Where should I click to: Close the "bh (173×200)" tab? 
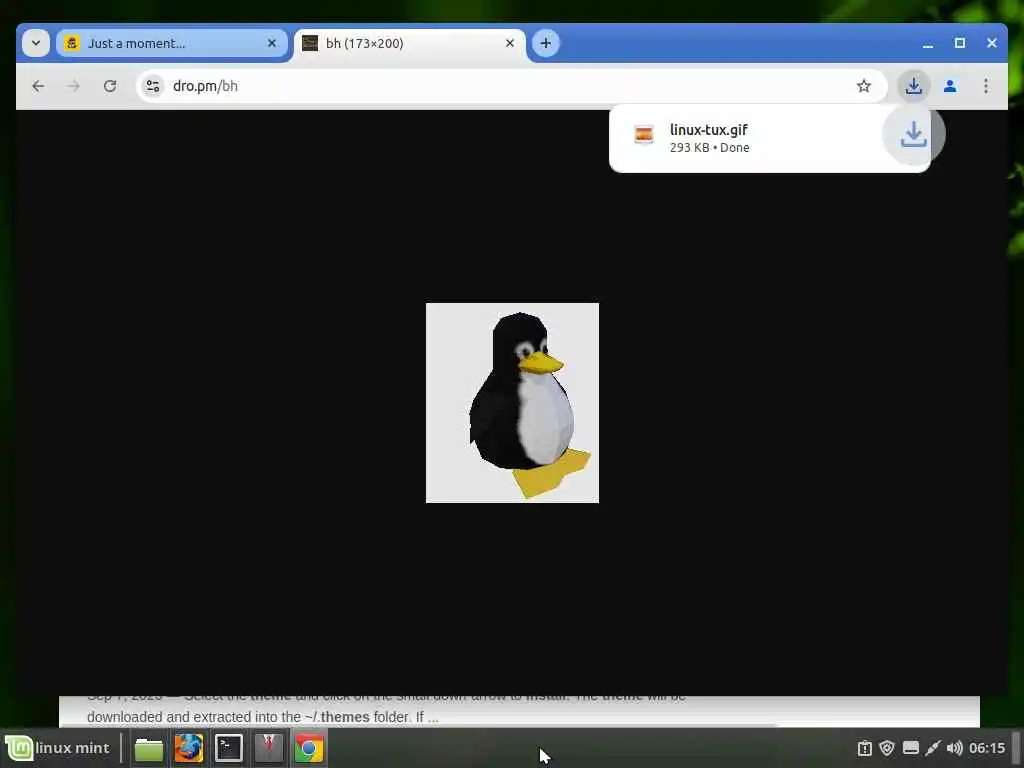[510, 43]
